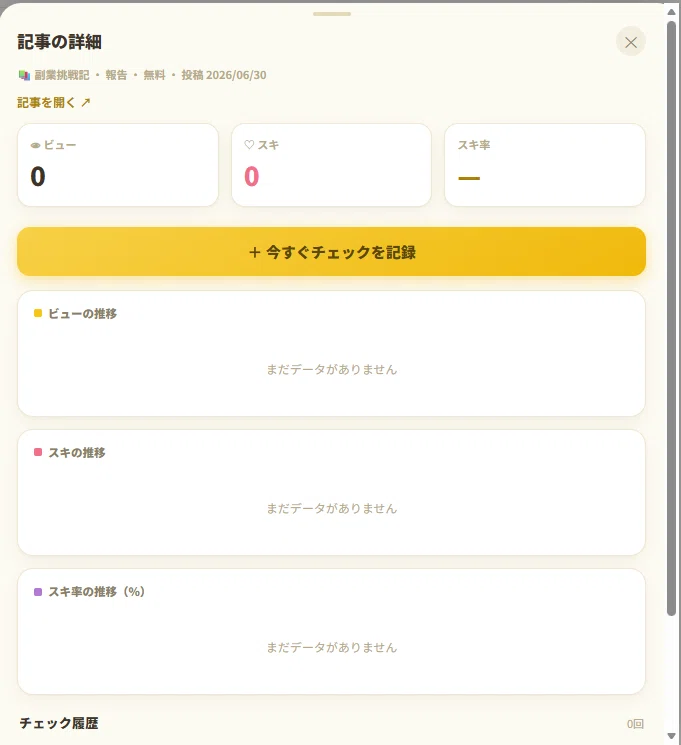Select the ビュー count card showing 0
The height and width of the screenshot is (745, 681).
[x=118, y=165]
